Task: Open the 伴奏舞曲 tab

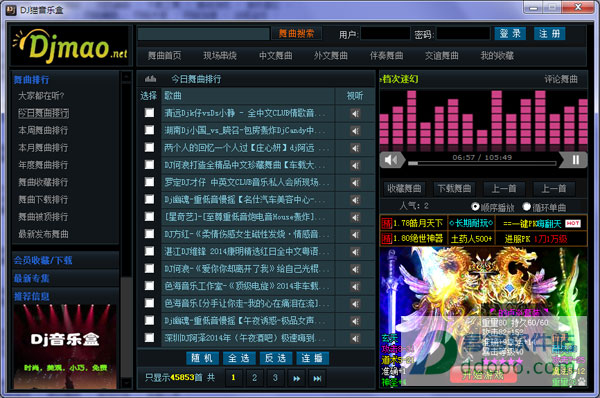Action: coord(386,56)
